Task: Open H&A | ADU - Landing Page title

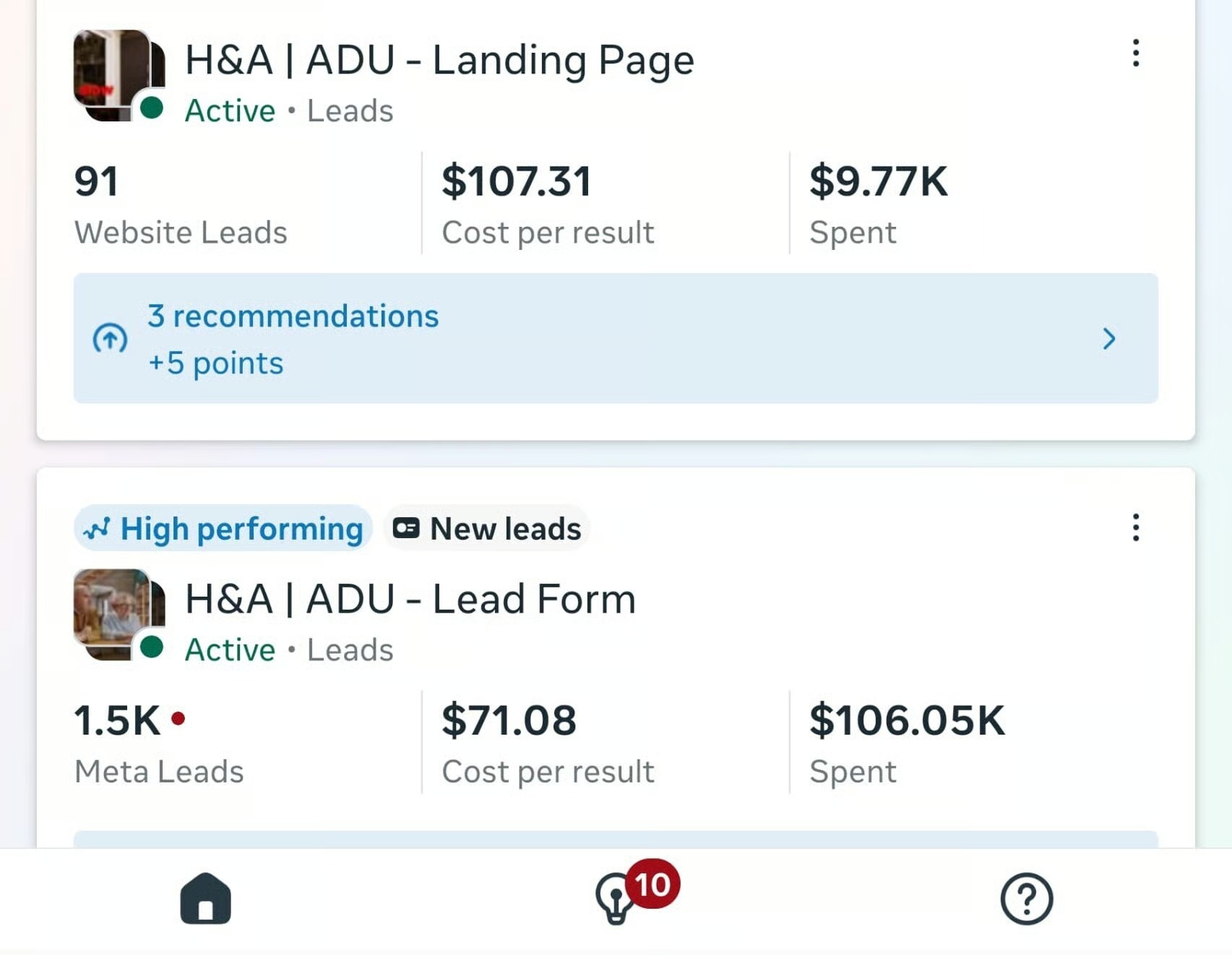Action: tap(439, 60)
